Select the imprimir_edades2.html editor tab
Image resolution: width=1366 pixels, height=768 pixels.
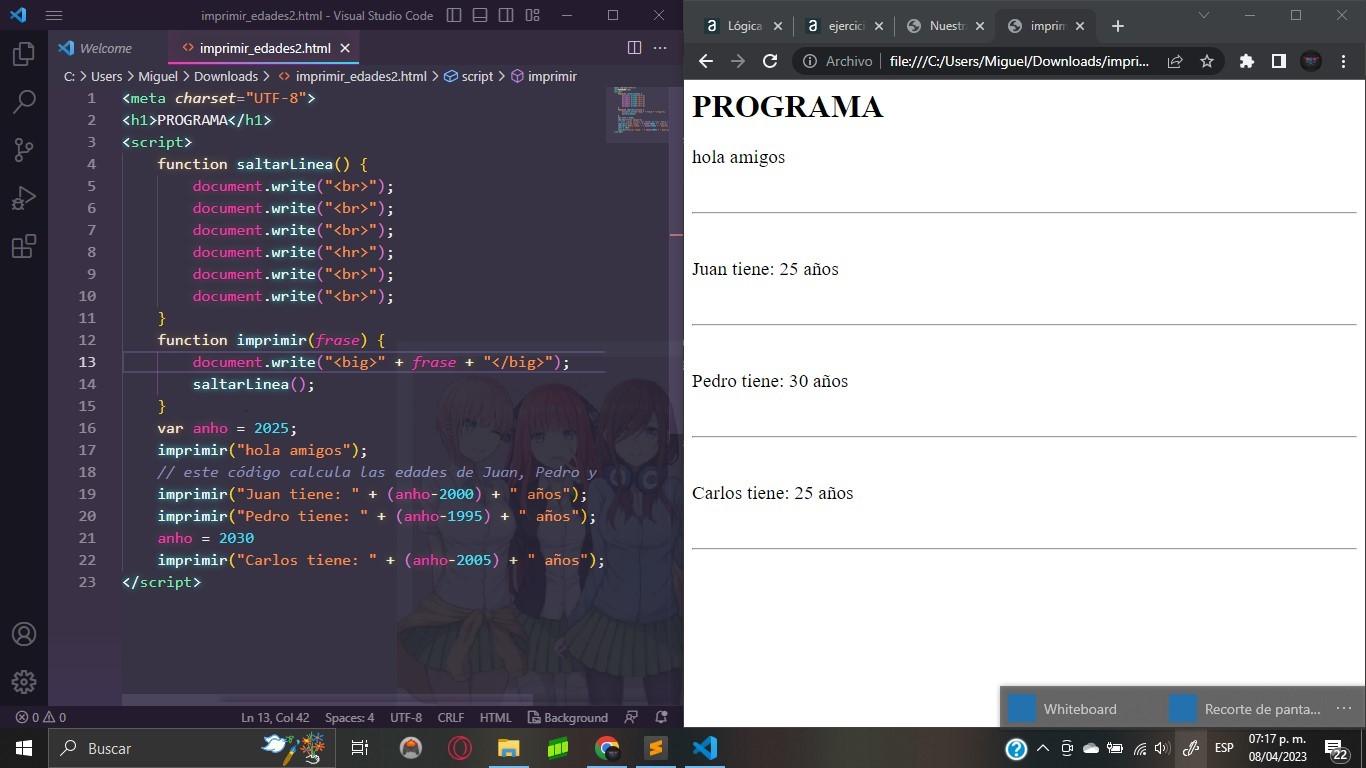point(265,48)
